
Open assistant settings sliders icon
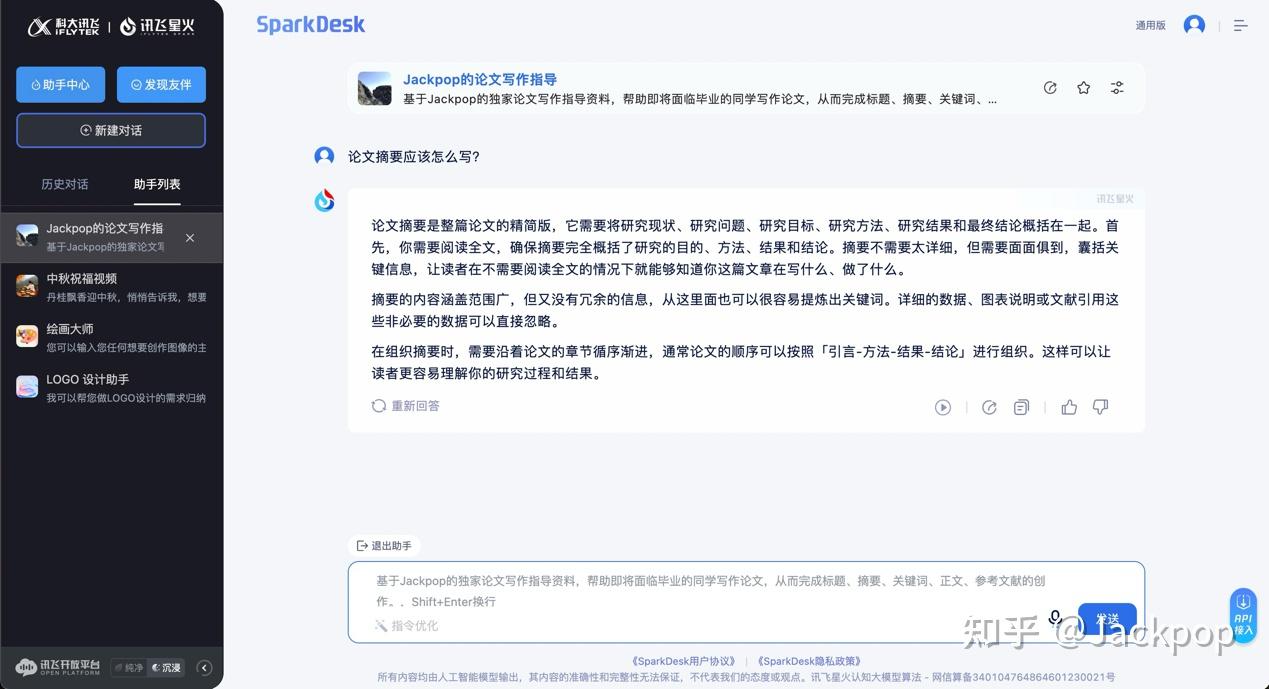1117,88
